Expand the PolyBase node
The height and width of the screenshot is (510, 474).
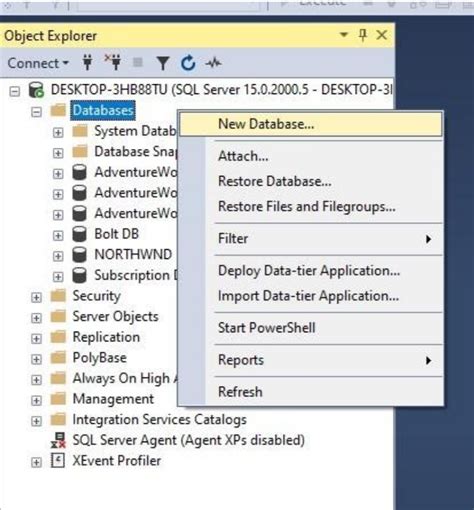[36, 359]
